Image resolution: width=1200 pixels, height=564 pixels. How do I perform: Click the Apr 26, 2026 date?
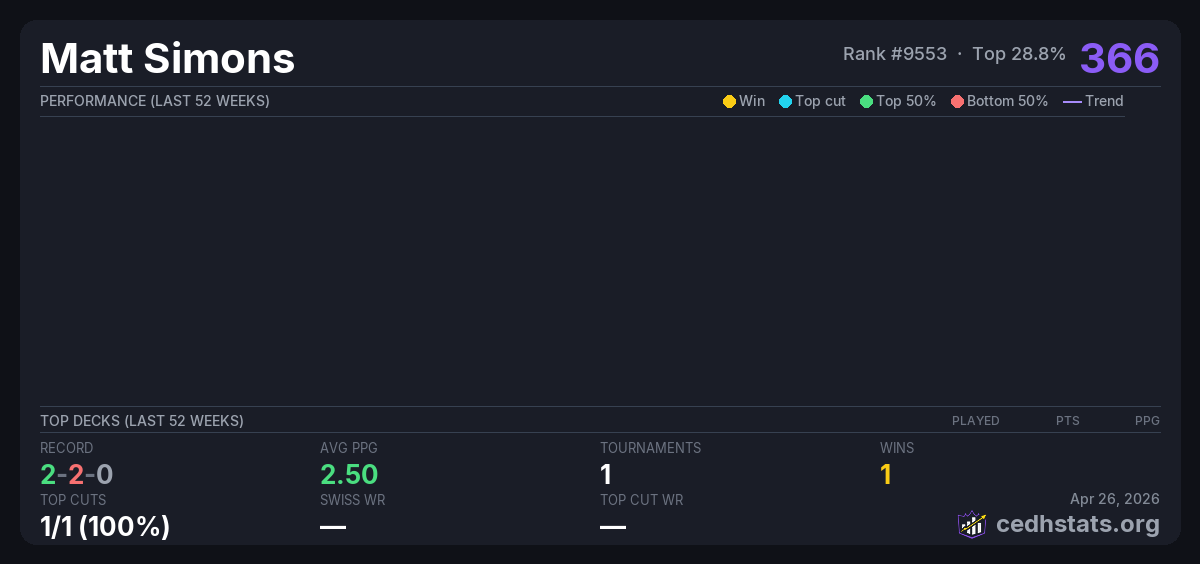pos(1114,499)
